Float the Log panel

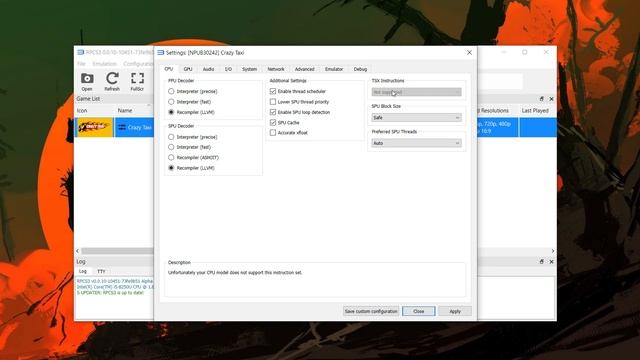pos(542,262)
